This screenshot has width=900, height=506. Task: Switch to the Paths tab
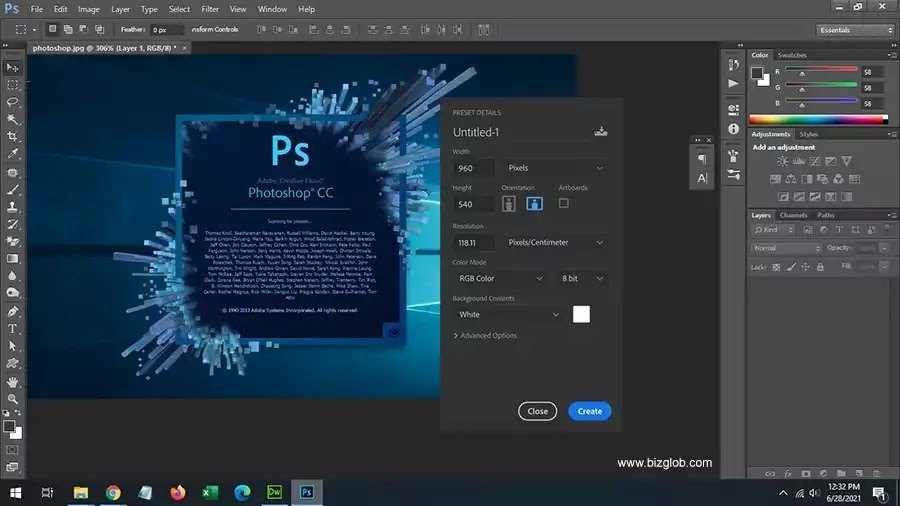pos(826,215)
